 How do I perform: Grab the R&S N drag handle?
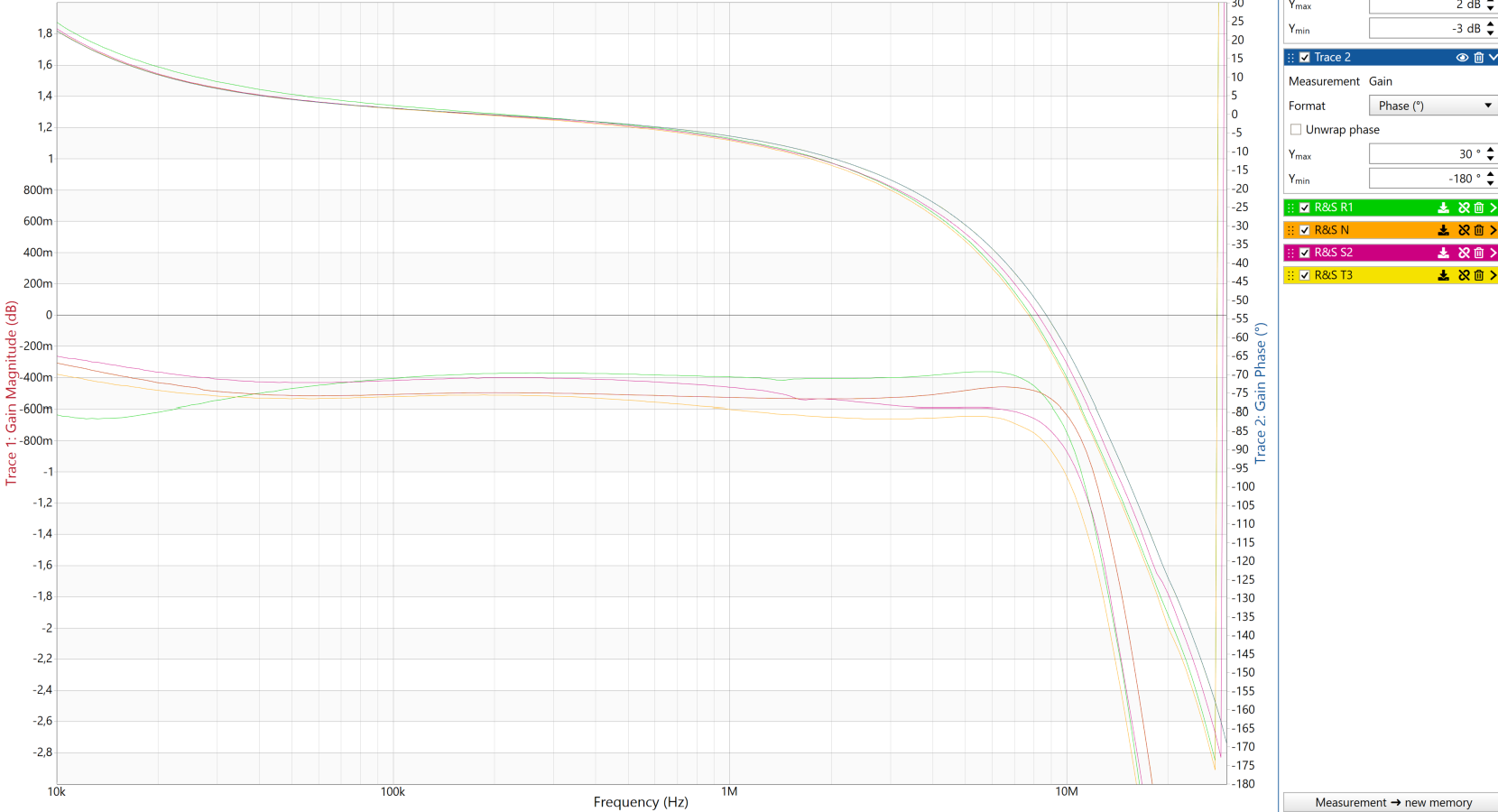click(x=1290, y=230)
